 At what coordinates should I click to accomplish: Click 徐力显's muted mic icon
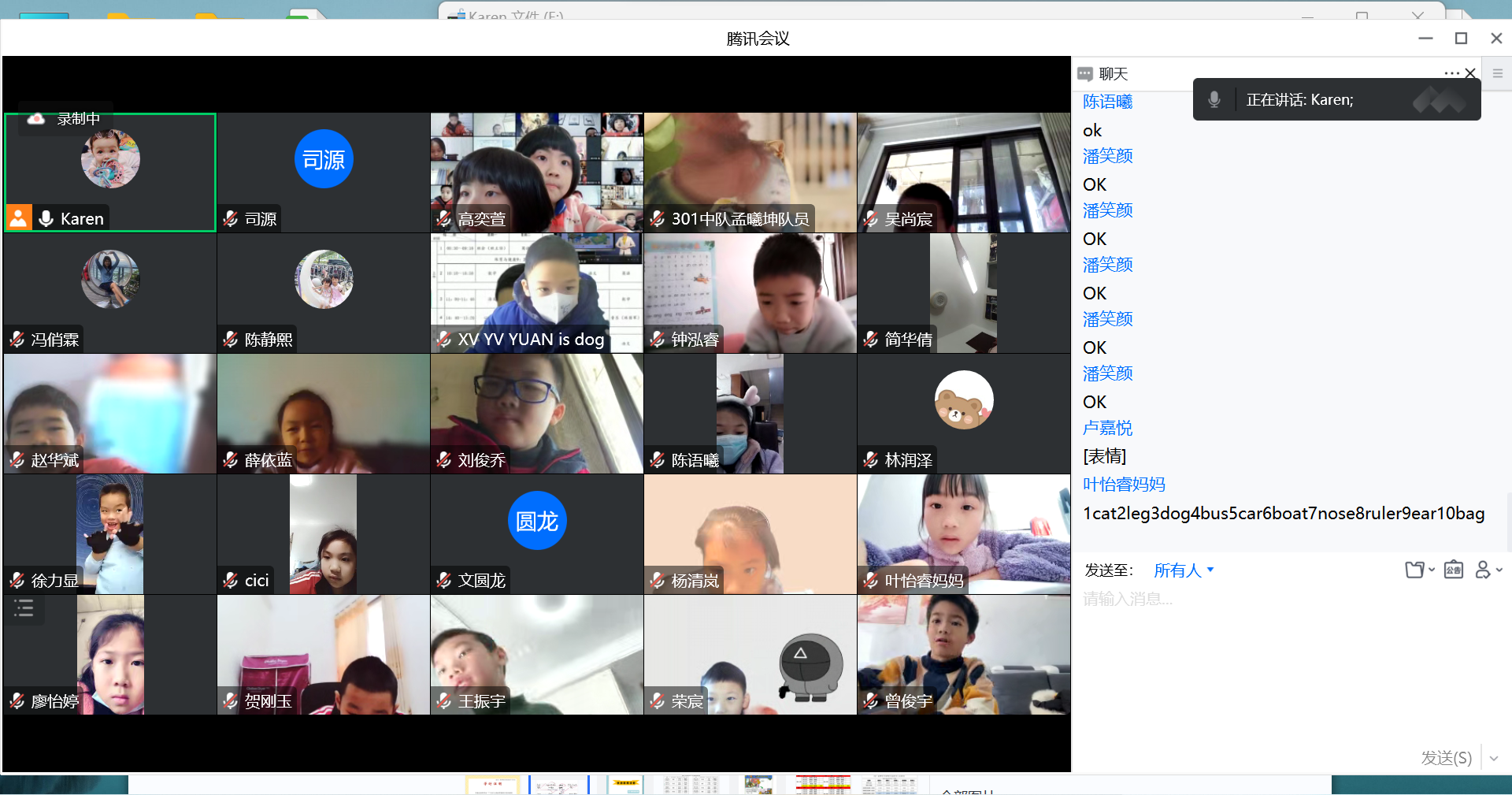[x=17, y=580]
